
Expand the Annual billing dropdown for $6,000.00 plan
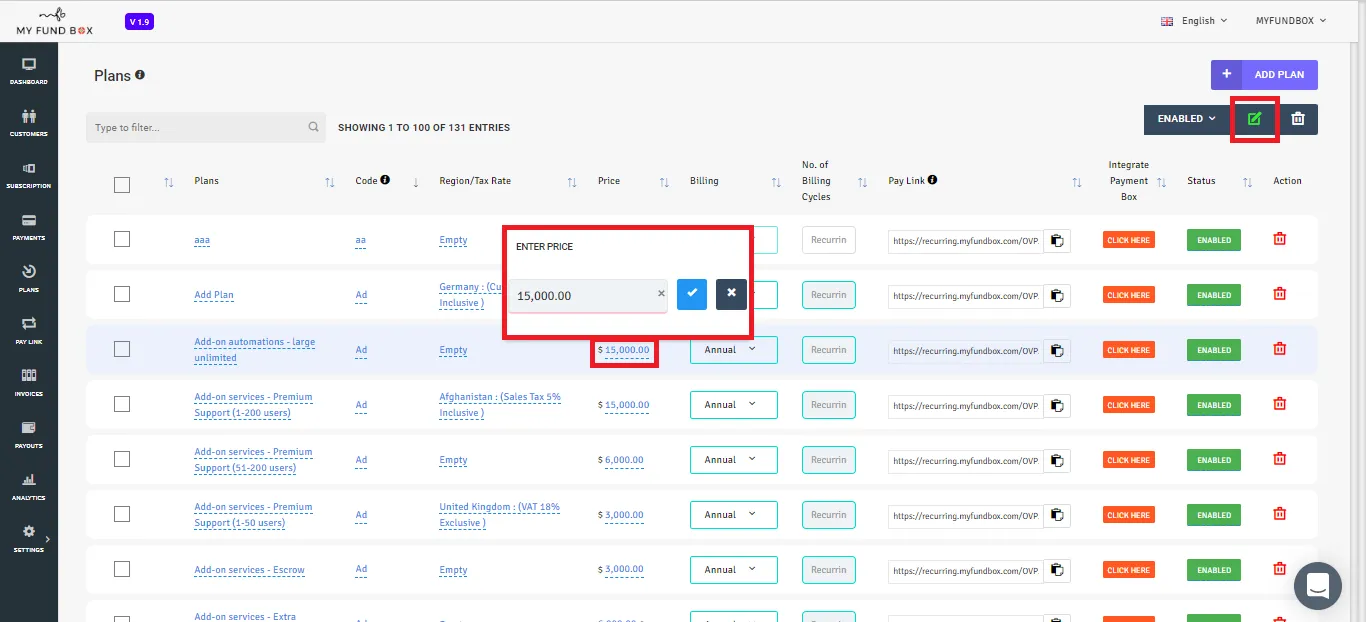tap(733, 460)
